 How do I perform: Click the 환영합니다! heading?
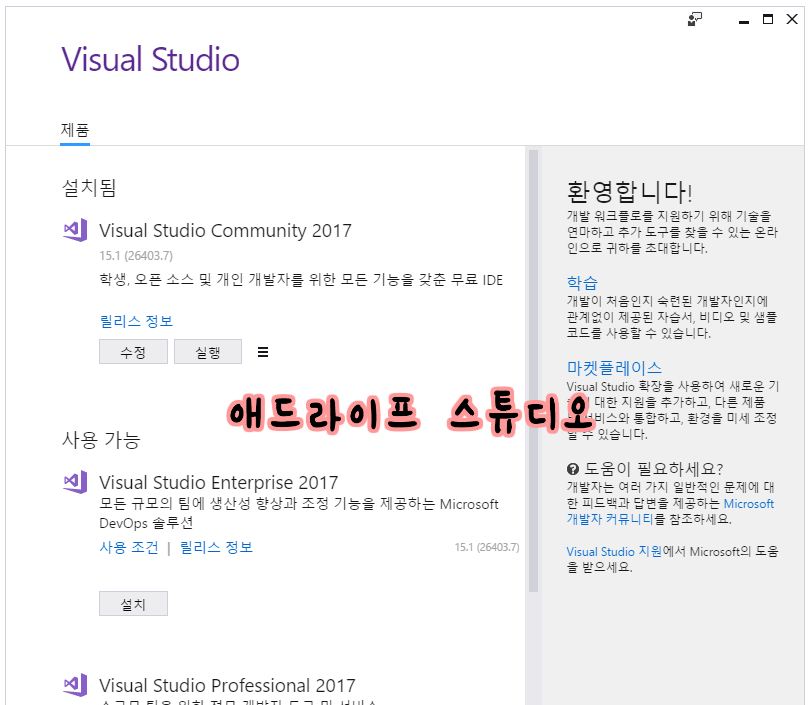pos(629,192)
